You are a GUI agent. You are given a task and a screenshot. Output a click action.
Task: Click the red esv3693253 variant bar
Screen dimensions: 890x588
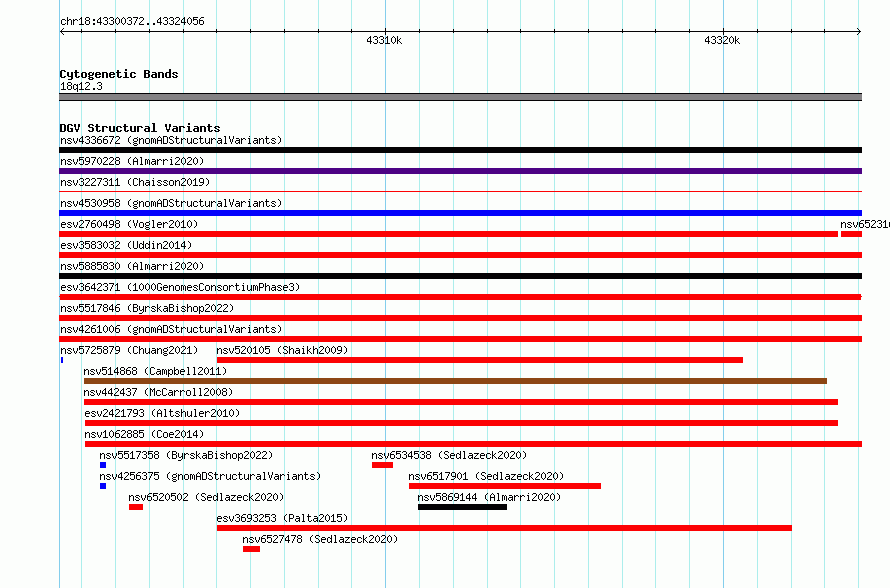tap(504, 528)
